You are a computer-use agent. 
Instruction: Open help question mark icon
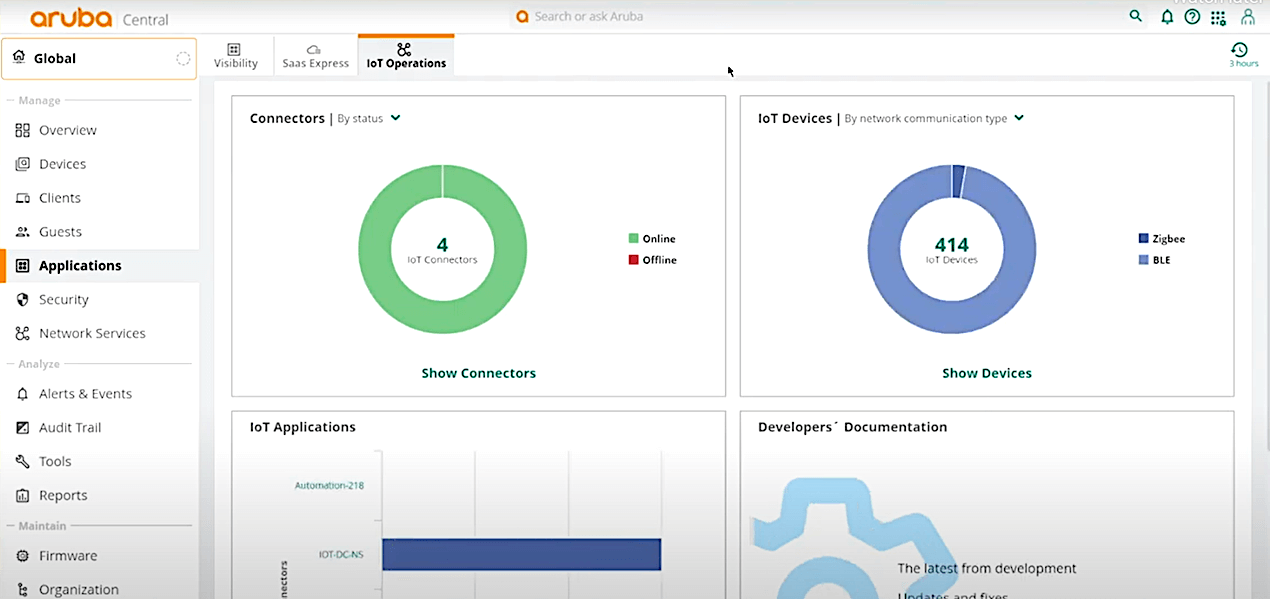click(1192, 17)
